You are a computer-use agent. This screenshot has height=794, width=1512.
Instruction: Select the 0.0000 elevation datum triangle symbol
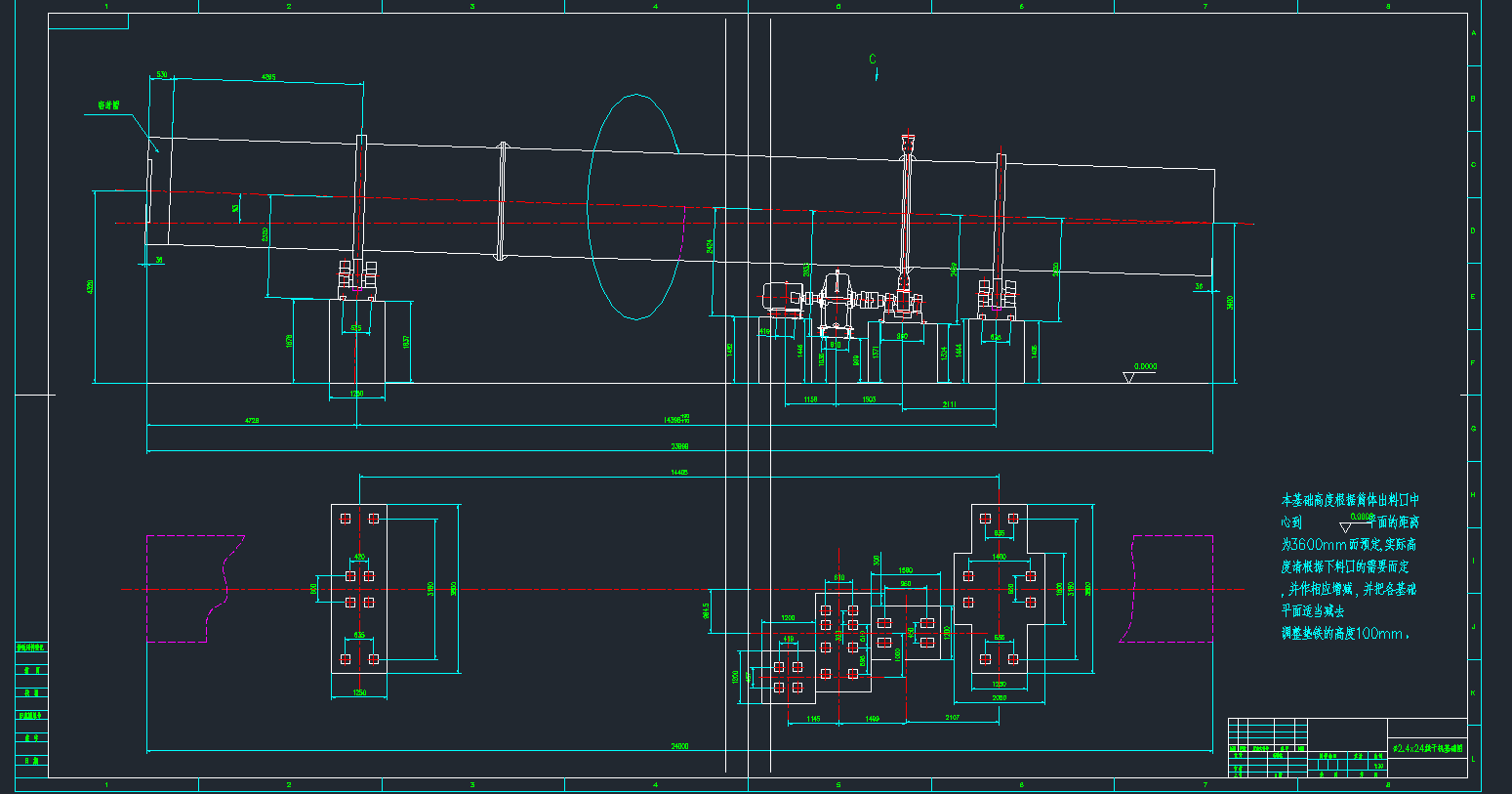tap(1129, 377)
